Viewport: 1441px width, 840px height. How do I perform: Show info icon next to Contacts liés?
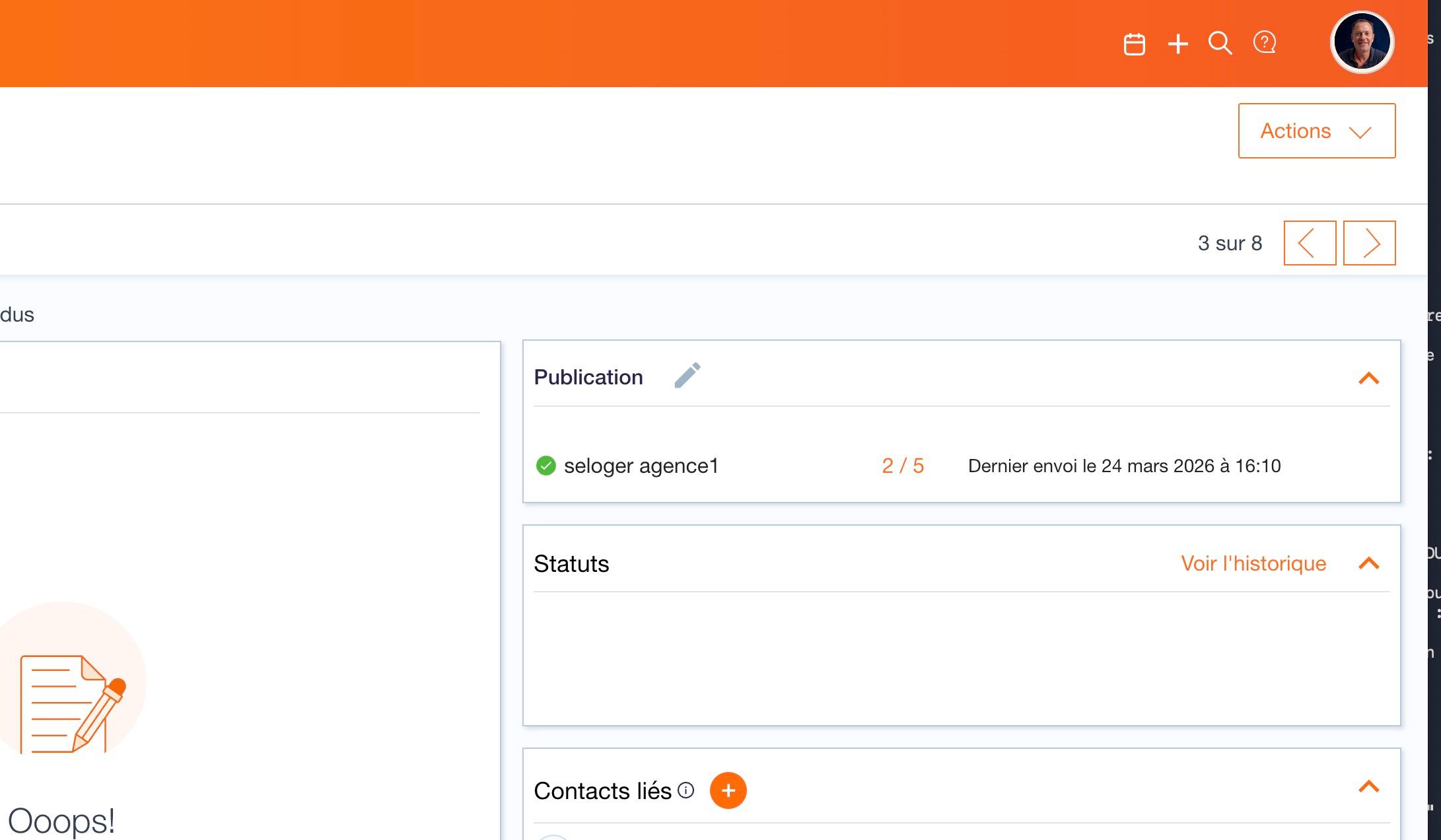[686, 790]
